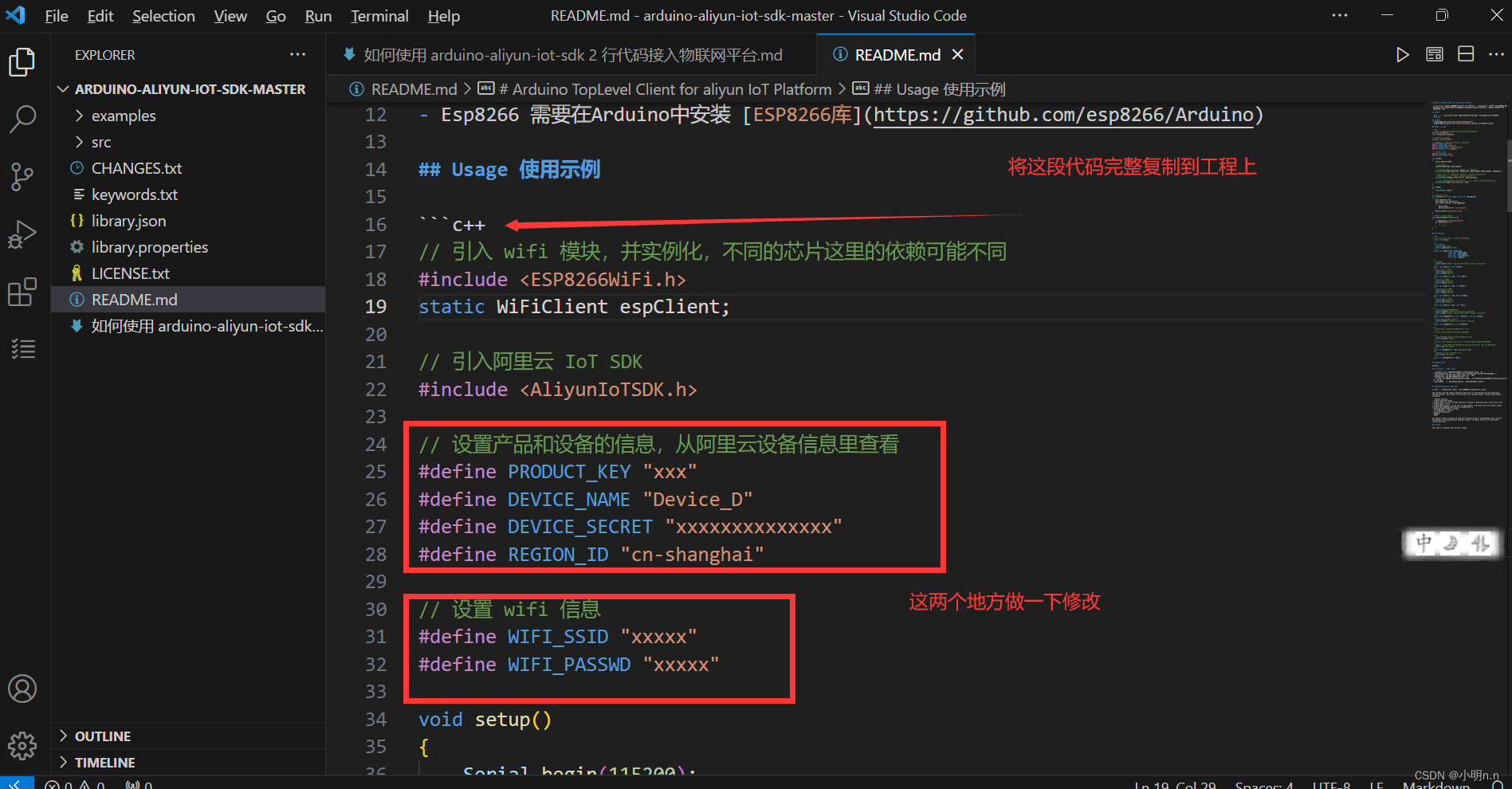Click line number 25 in gutter
This screenshot has width=1512, height=789.
pos(375,472)
